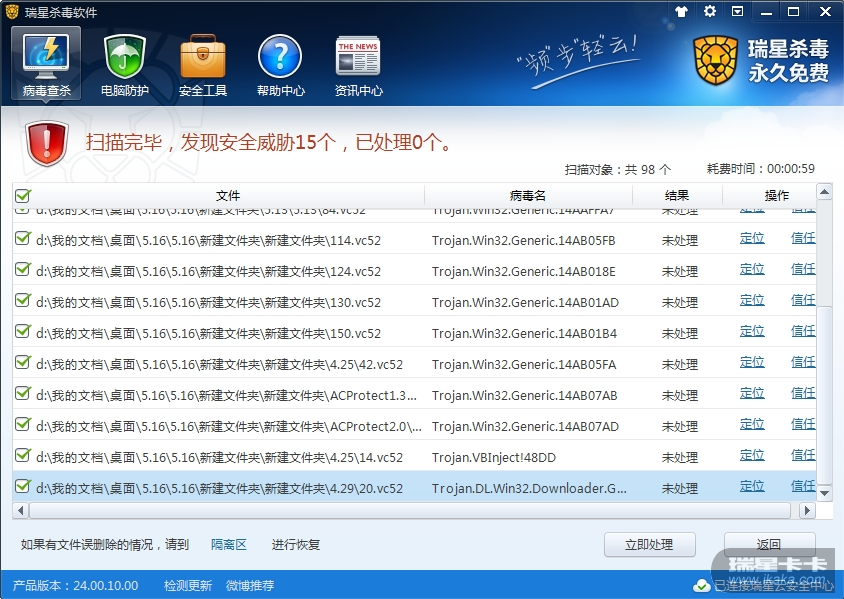Click the 产品版本：24.00.10.00 text

[75, 586]
